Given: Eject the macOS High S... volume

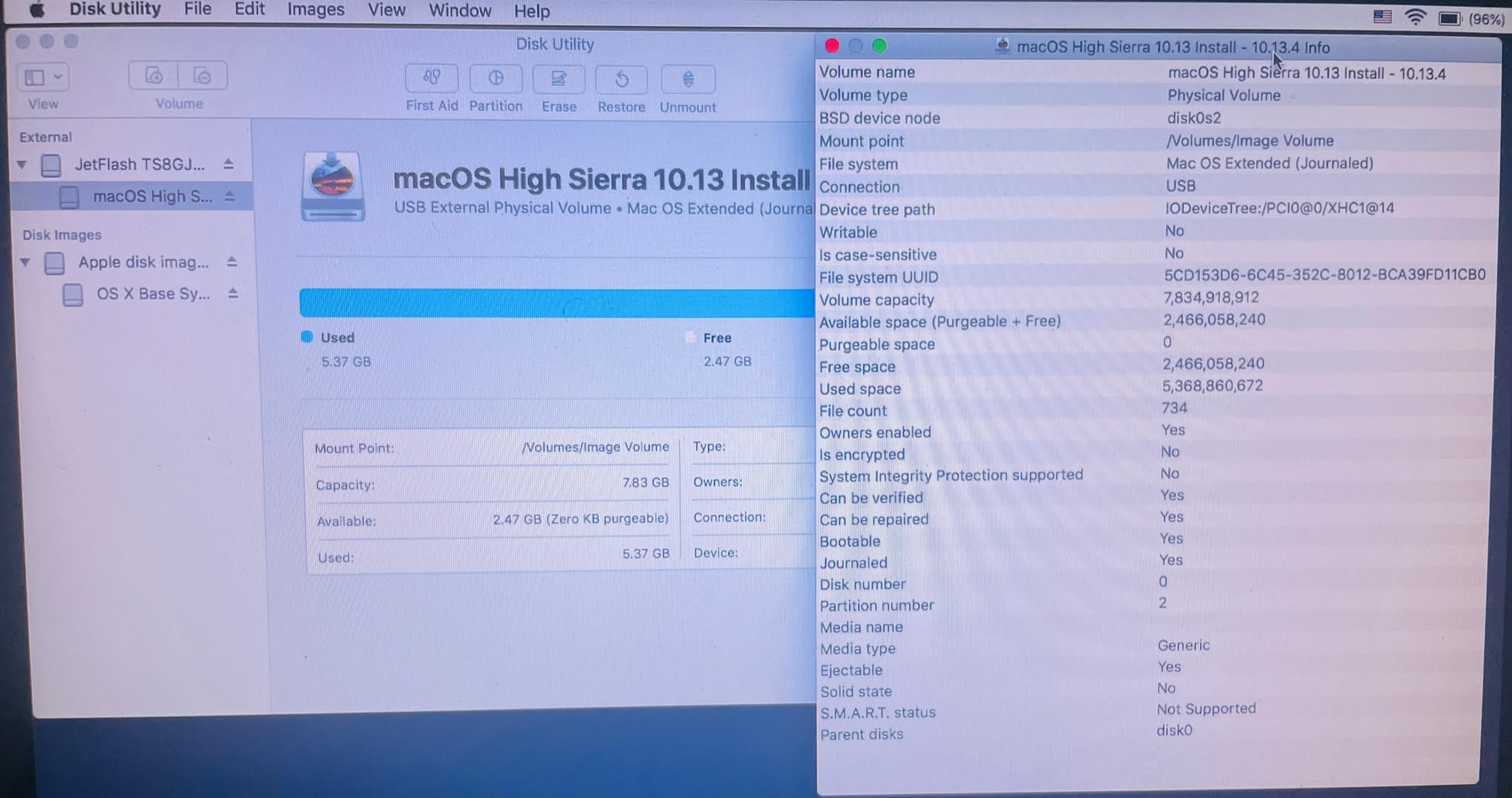Looking at the screenshot, I should pyautogui.click(x=230, y=196).
